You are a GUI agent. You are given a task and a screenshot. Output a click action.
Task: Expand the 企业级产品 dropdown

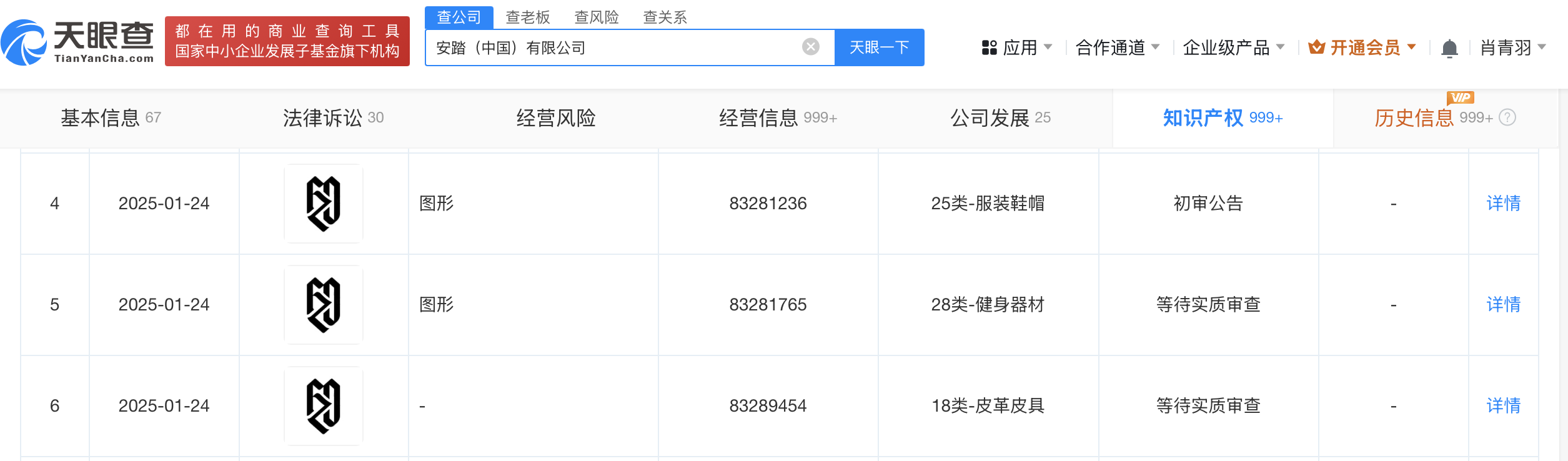[x=1233, y=47]
